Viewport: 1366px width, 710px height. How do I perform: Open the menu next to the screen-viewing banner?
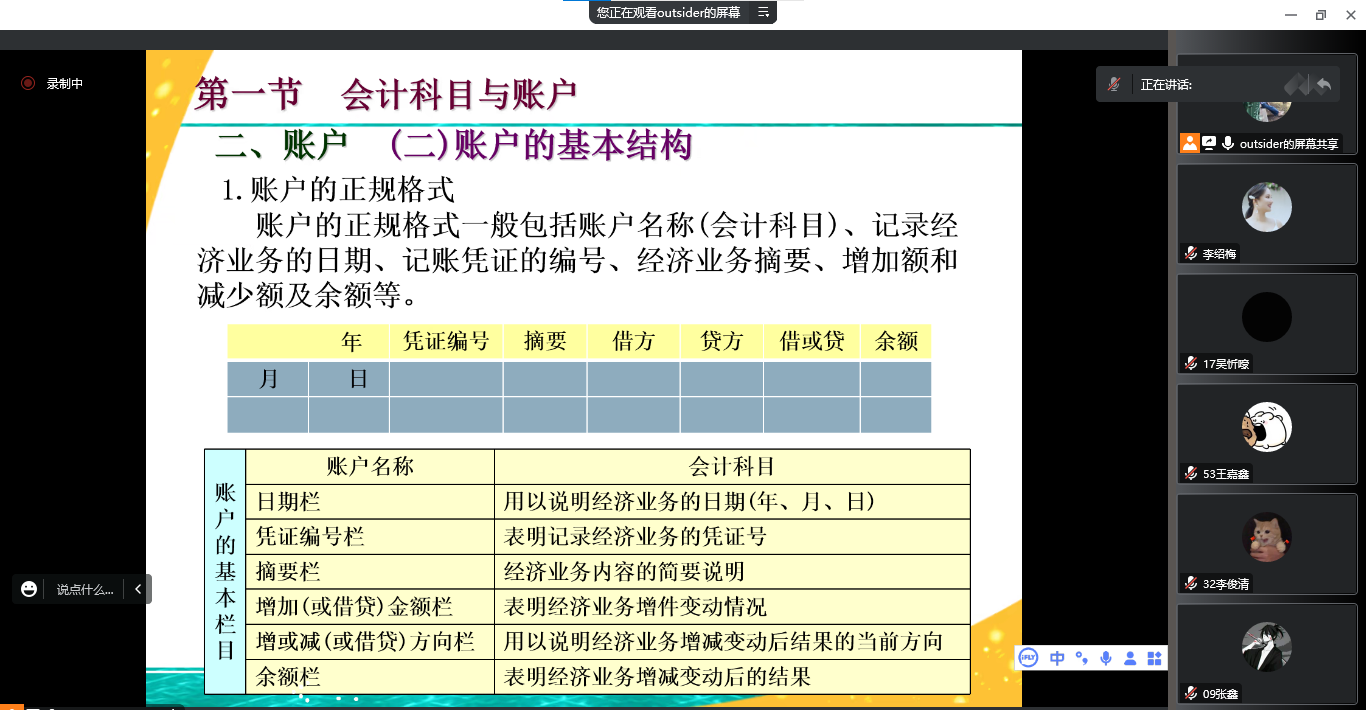[x=763, y=12]
